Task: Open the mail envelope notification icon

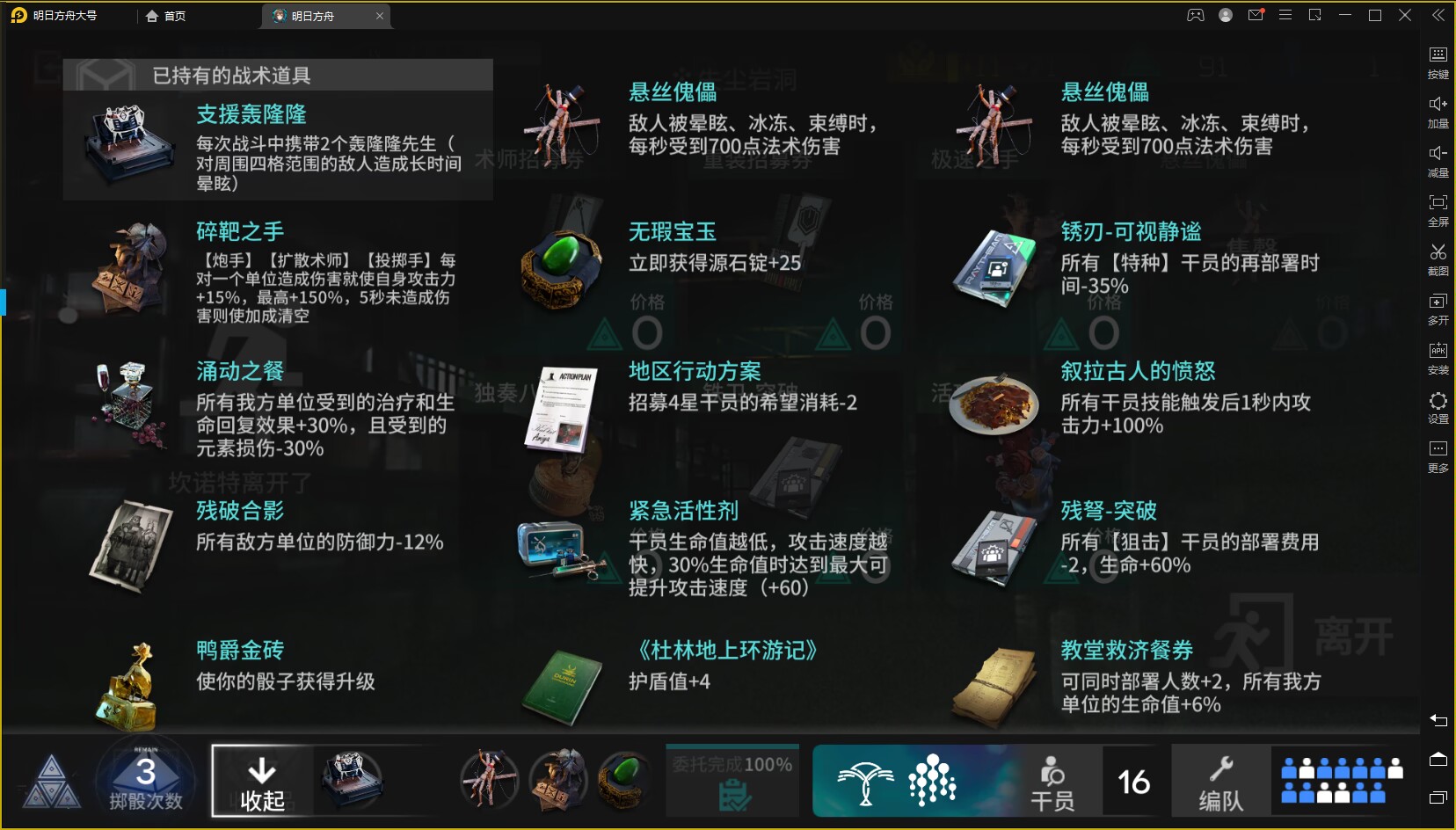Action: pos(1256,15)
